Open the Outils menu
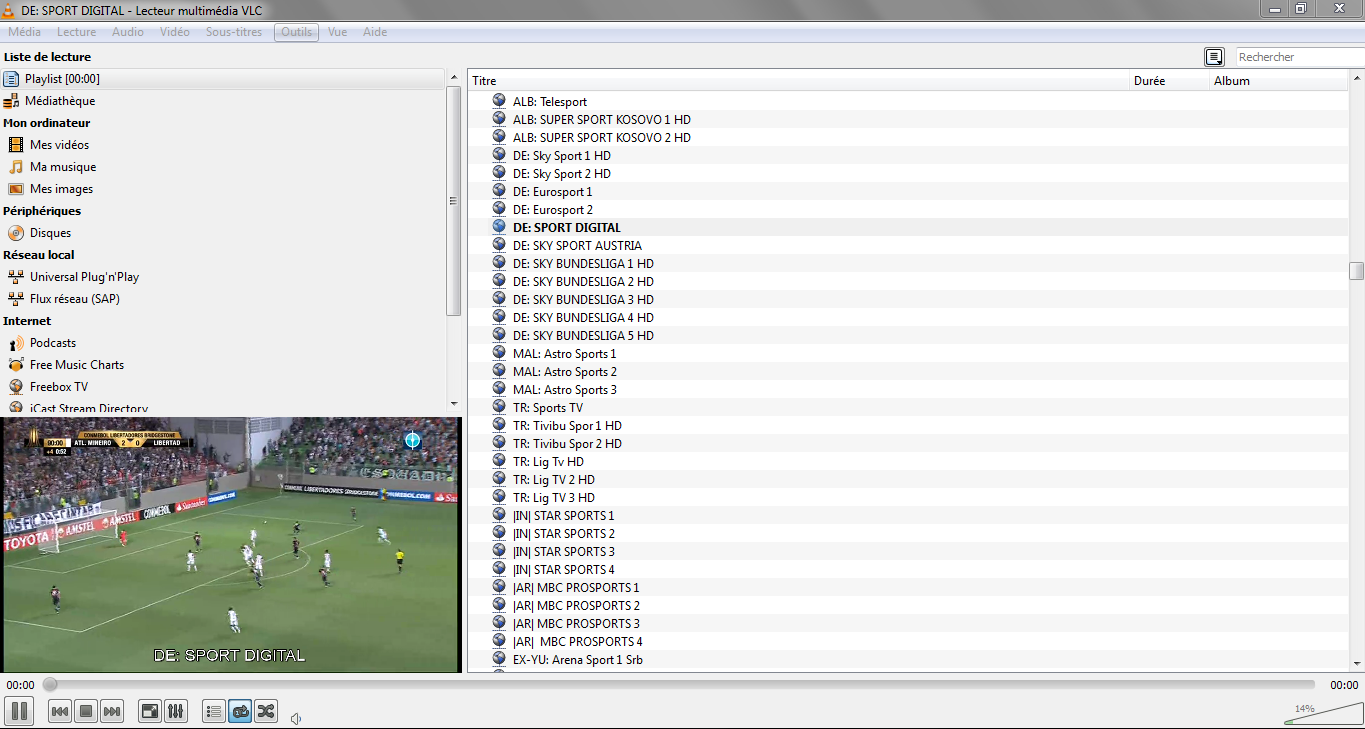The height and width of the screenshot is (729, 1365). [296, 32]
